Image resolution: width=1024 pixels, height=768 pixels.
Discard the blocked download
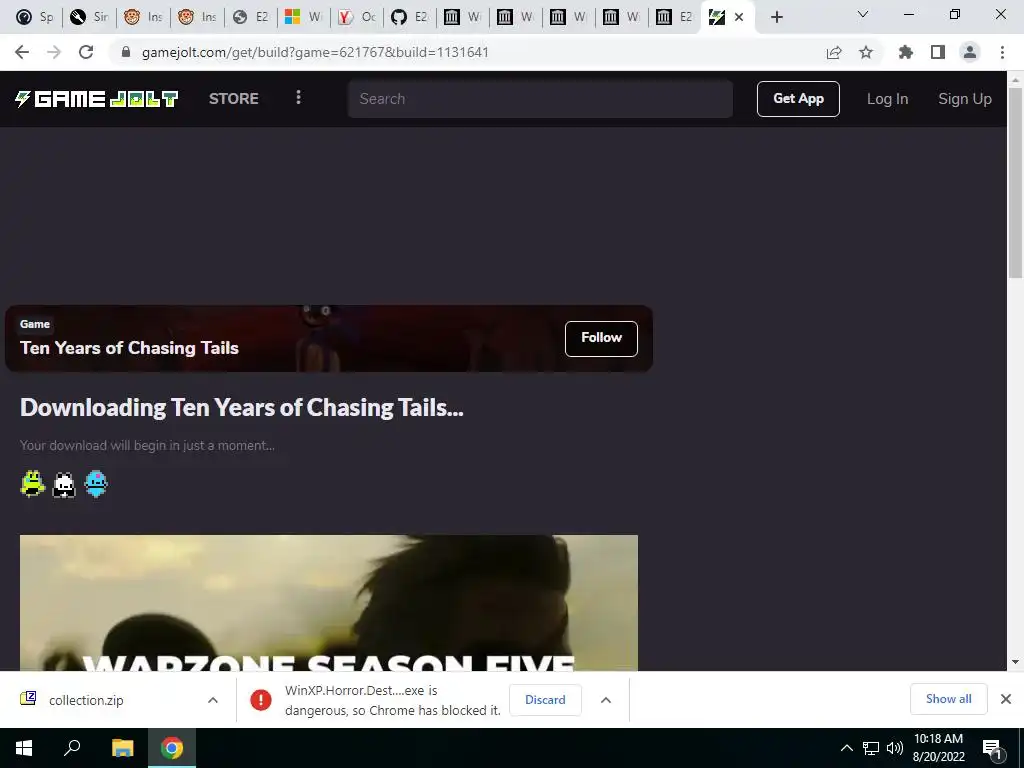coord(545,699)
